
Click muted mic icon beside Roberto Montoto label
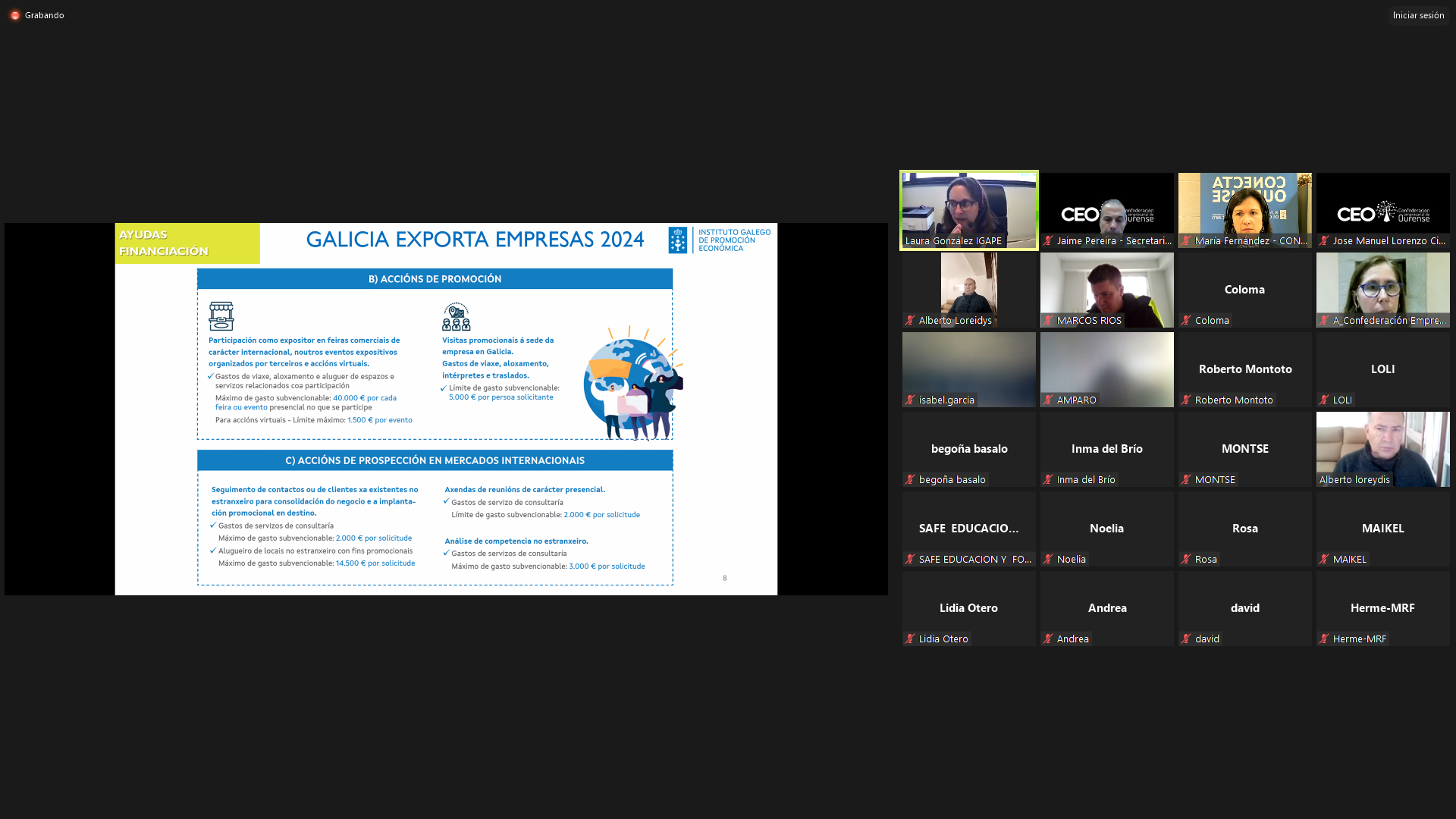click(1186, 400)
